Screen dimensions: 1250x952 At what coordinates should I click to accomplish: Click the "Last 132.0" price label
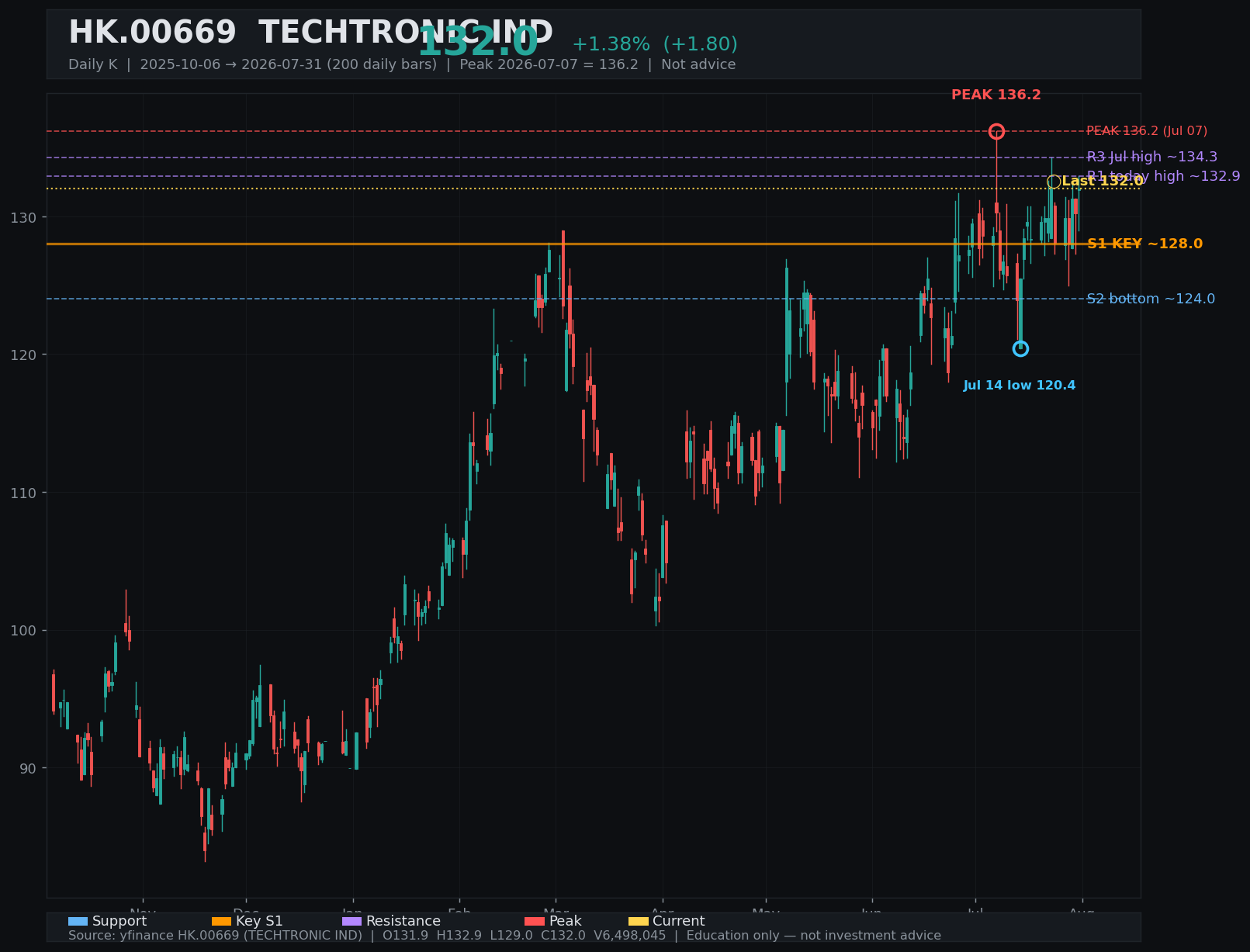(1103, 182)
